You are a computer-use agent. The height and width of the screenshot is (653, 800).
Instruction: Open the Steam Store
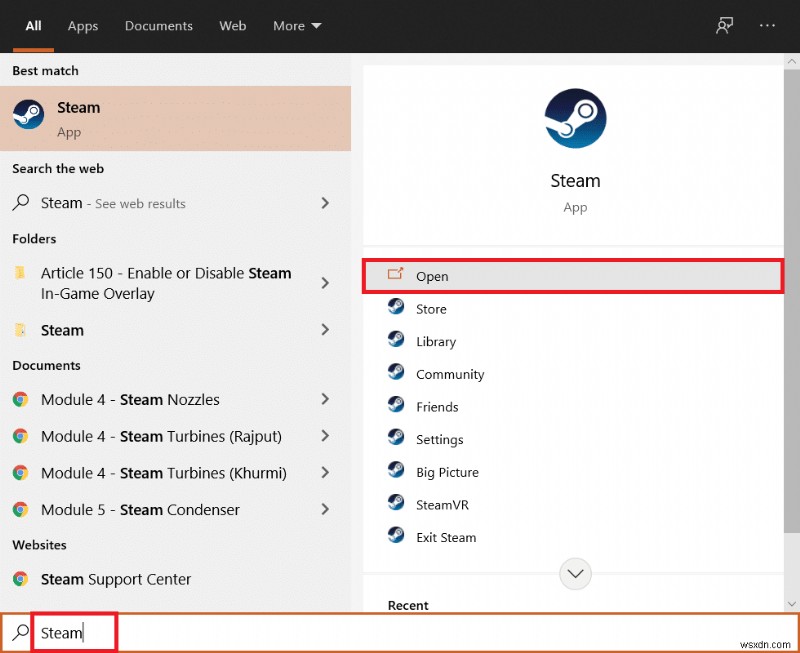tap(429, 309)
